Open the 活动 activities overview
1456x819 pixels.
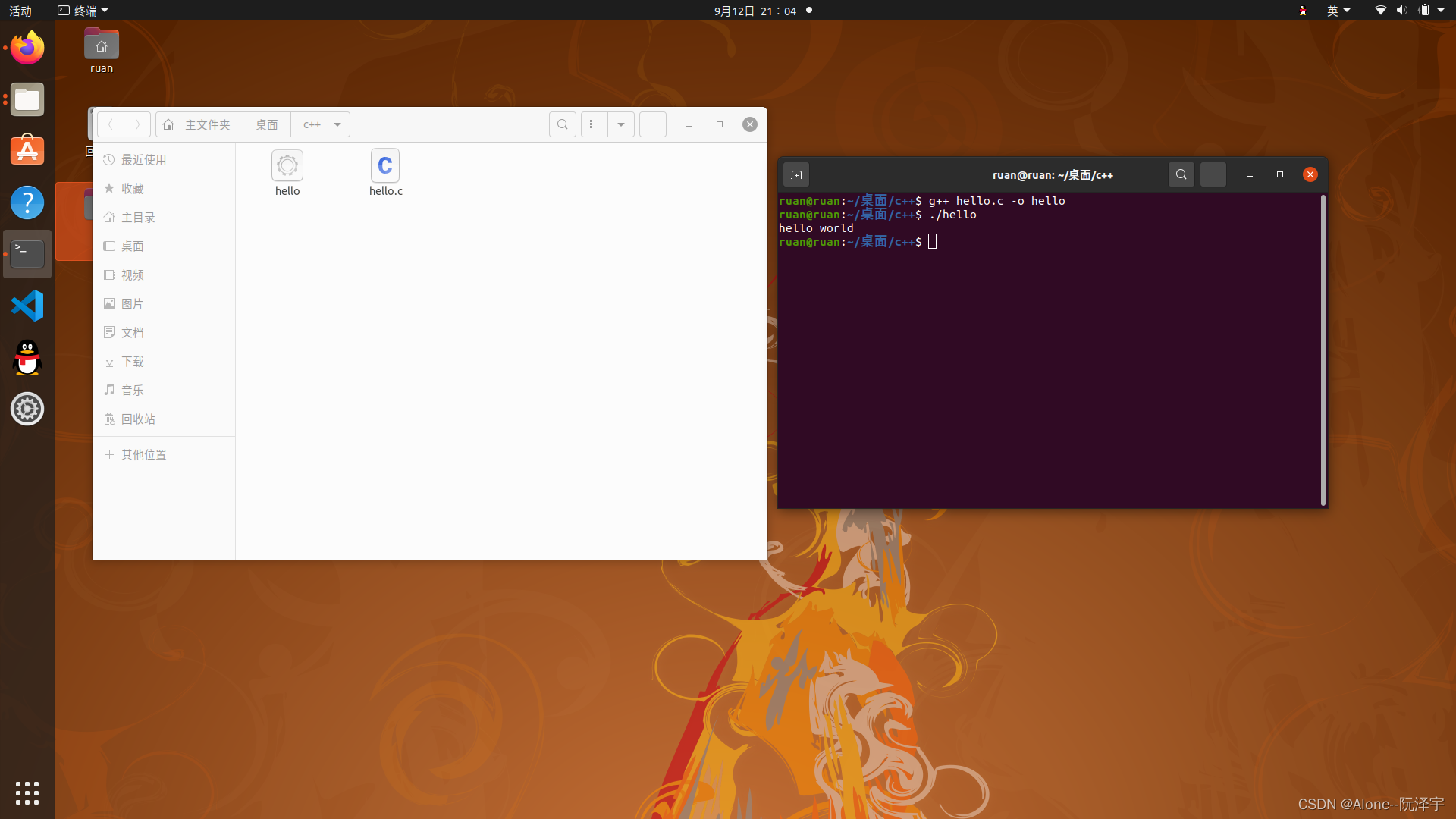coord(20,11)
